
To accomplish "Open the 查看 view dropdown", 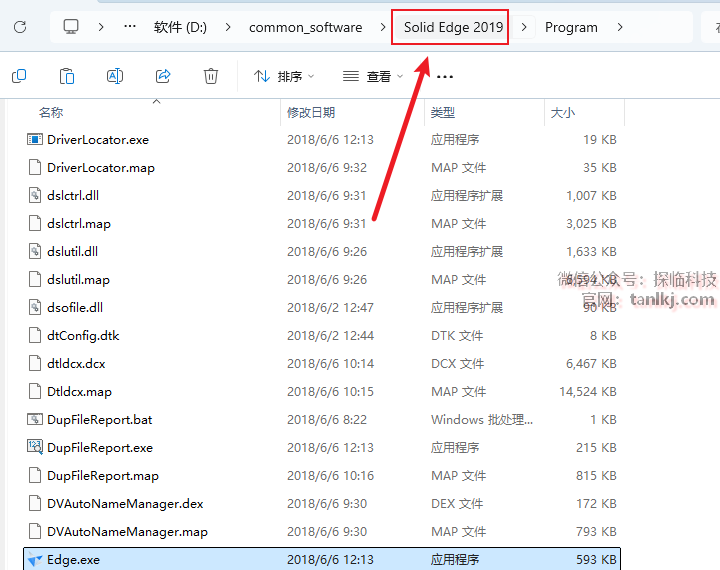I will 373,76.
